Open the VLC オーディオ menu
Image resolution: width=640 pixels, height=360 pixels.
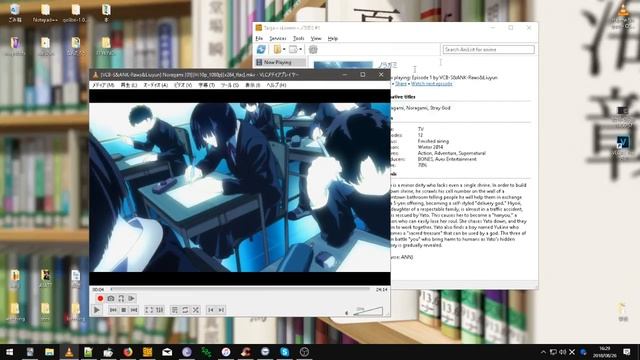tap(156, 85)
